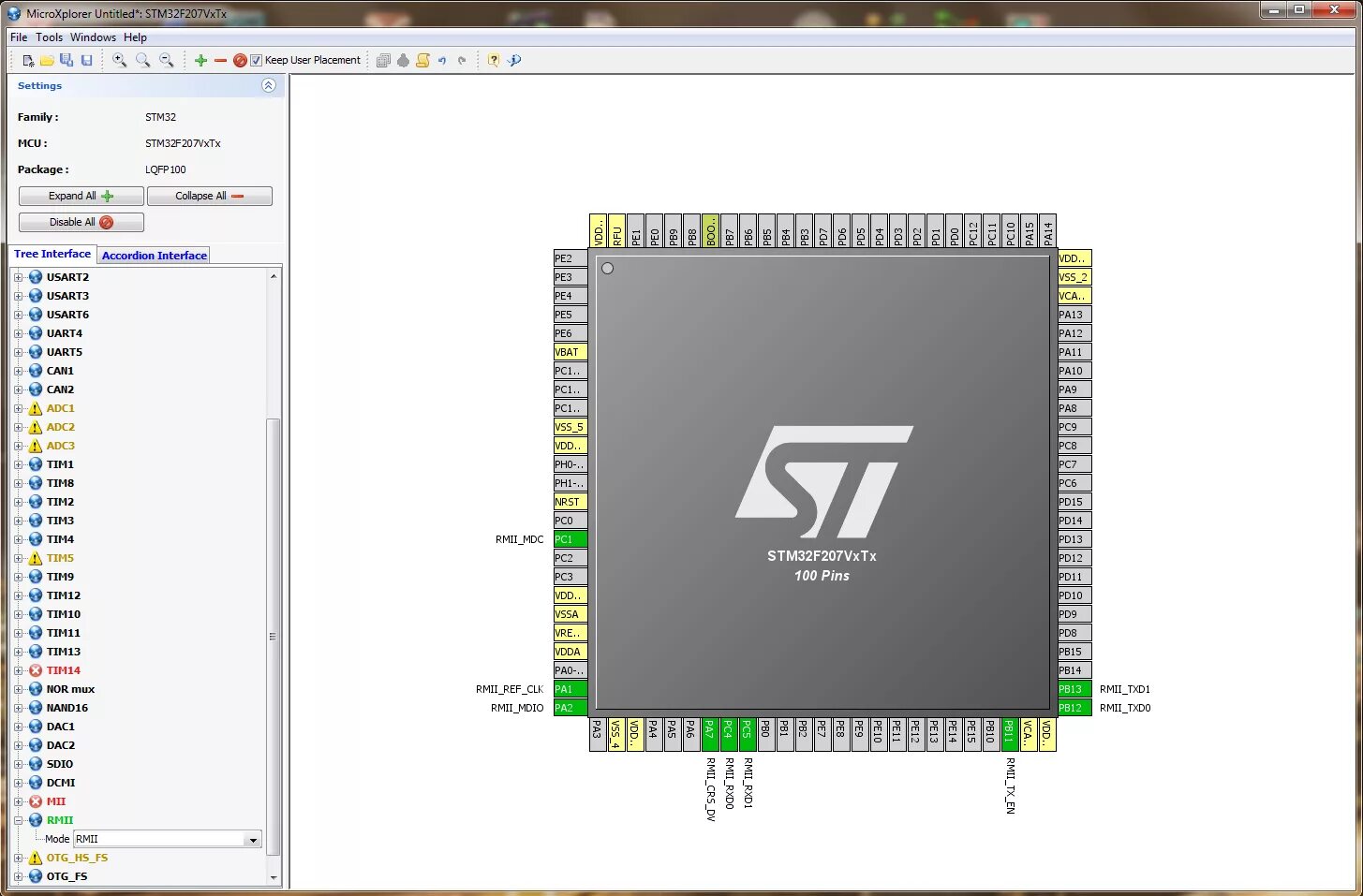
Task: Click the USART2 globe icon
Action: [x=36, y=277]
